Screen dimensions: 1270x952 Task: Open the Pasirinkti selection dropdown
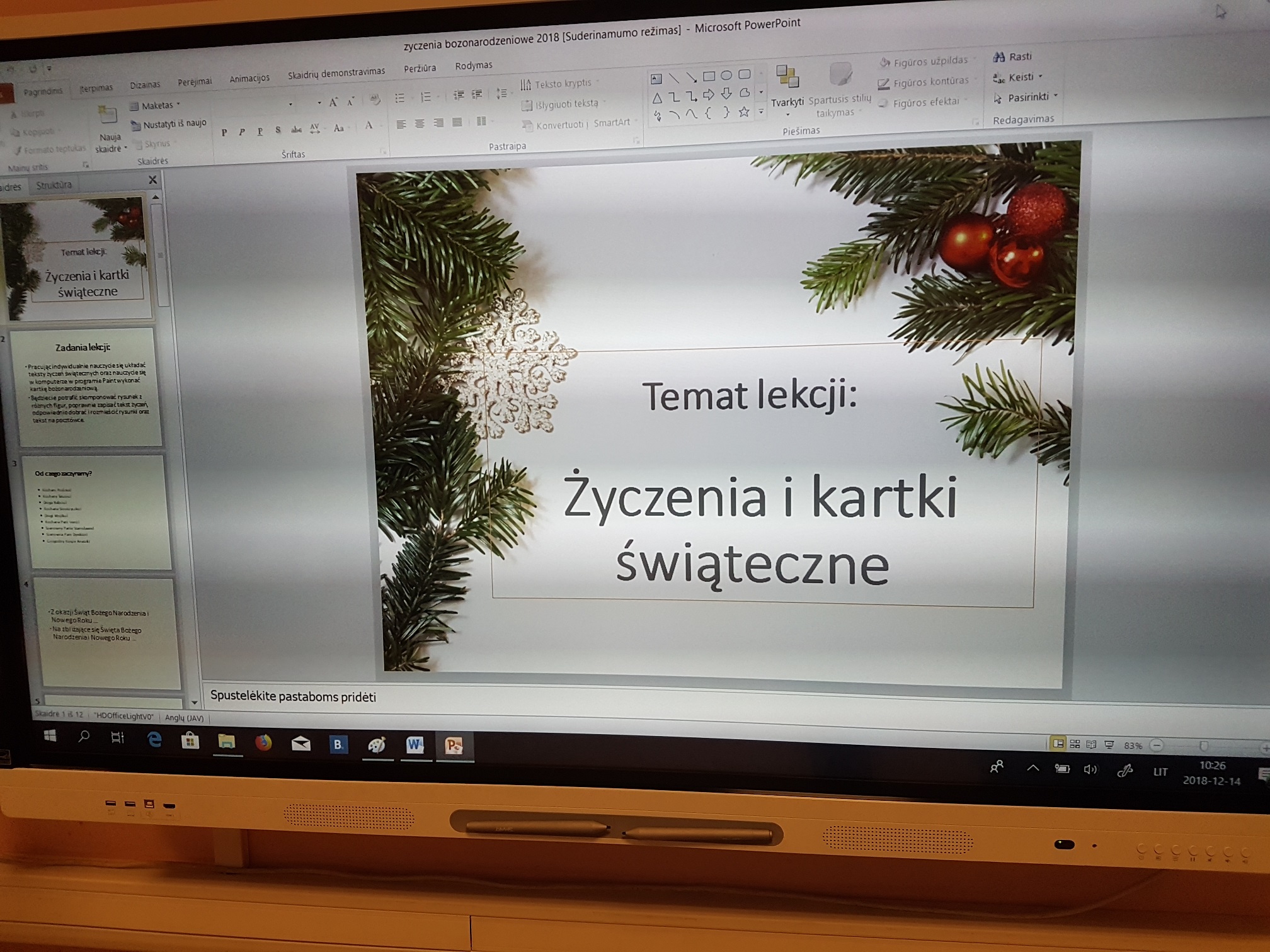[x=1026, y=98]
